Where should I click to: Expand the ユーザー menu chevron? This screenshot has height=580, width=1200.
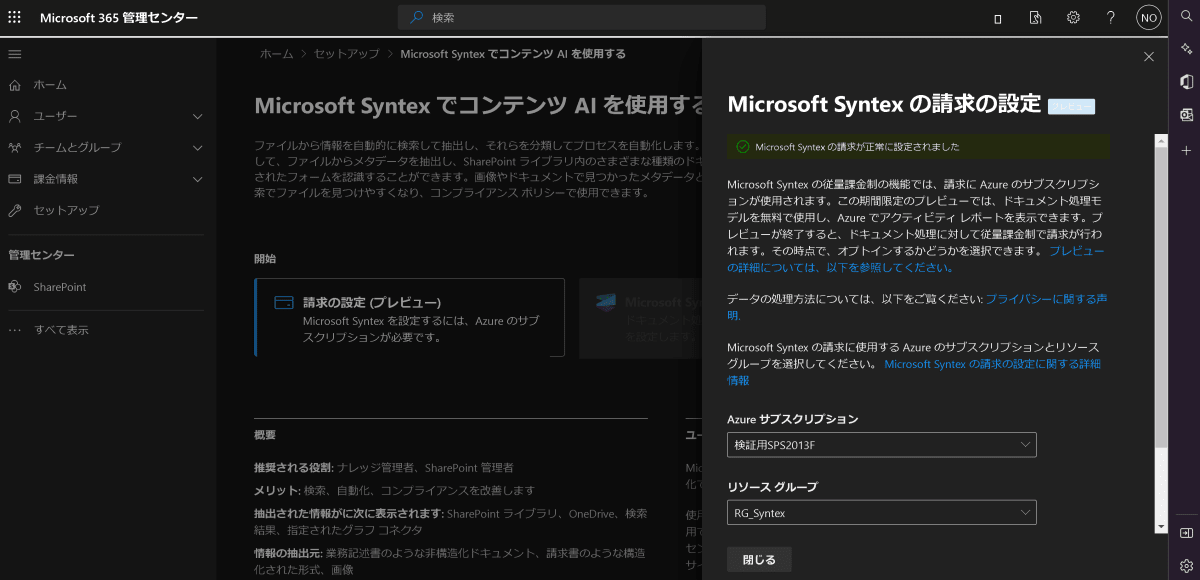[x=198, y=116]
